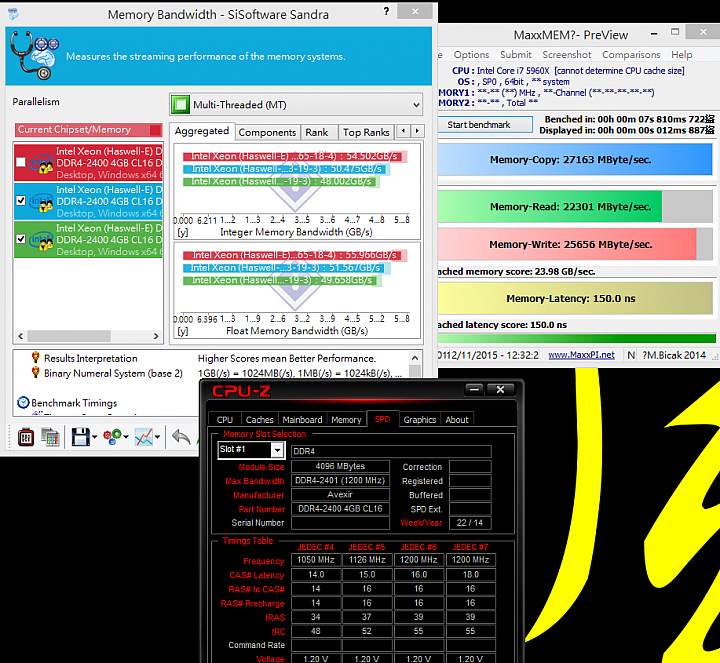720x663 pixels.
Task: Open MaxxMEM Help menu
Action: click(681, 55)
